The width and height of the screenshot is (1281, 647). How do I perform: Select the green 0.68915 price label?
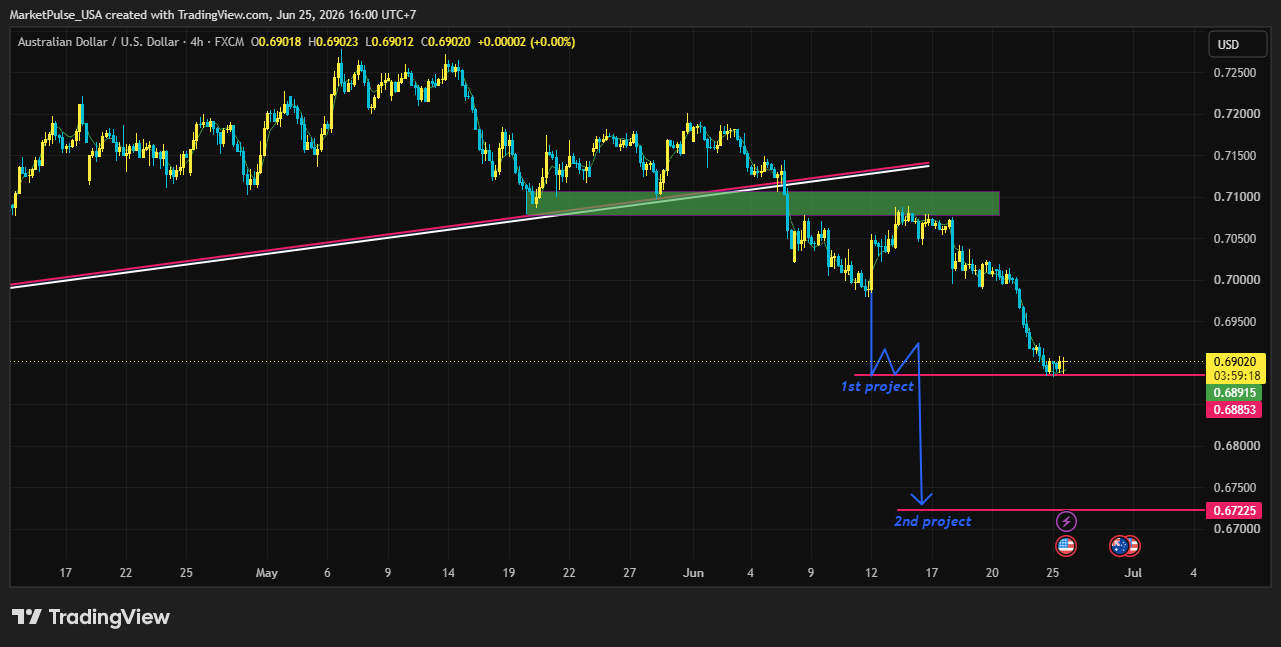(1235, 393)
